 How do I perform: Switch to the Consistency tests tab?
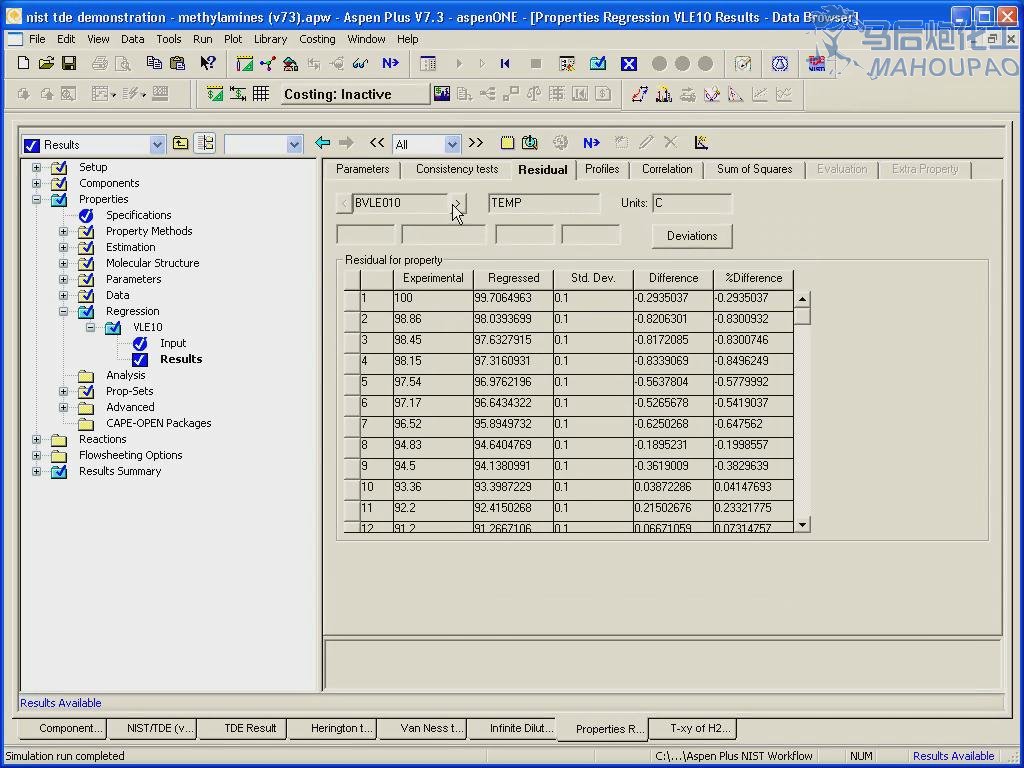click(457, 169)
